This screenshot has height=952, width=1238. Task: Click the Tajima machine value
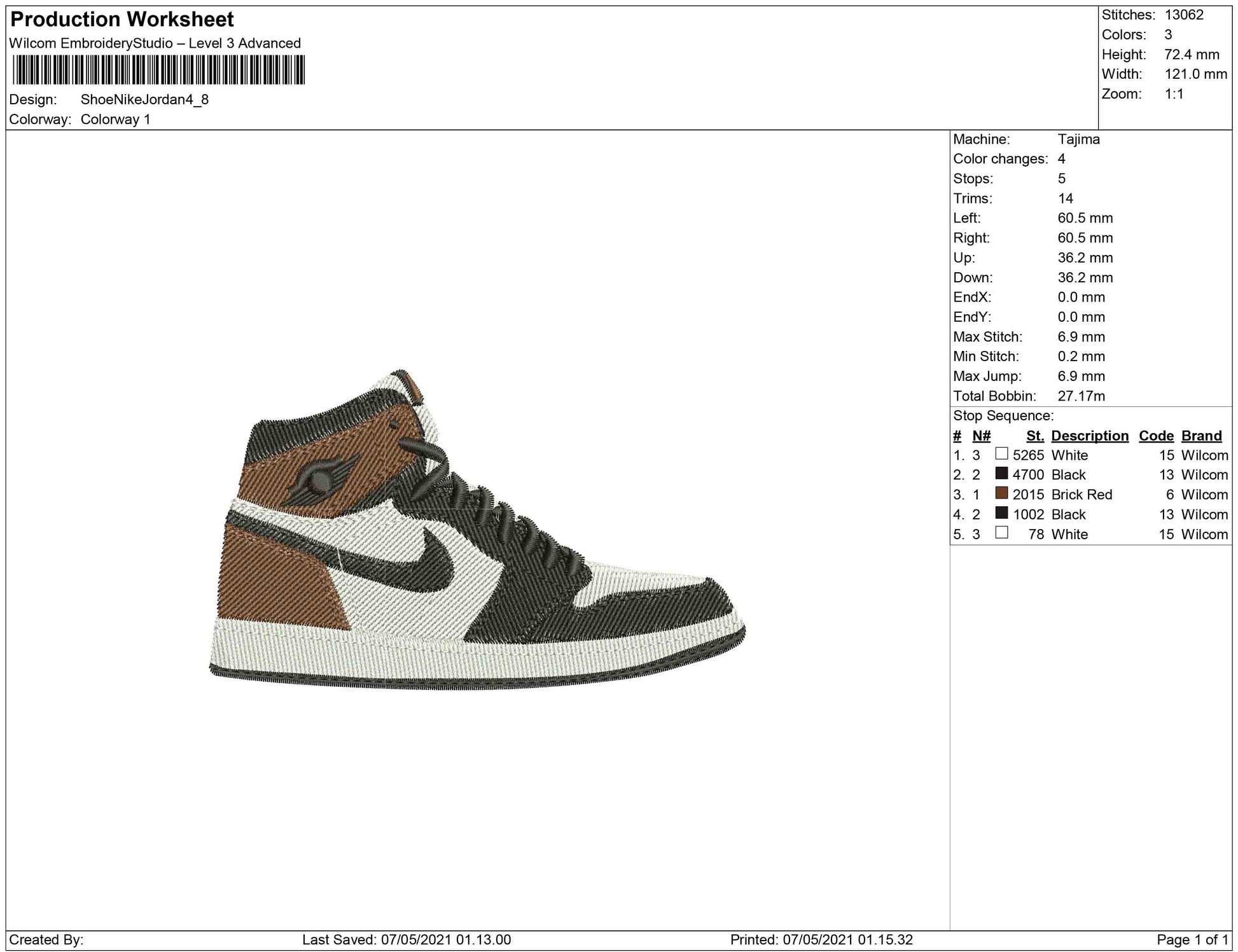tap(1078, 139)
